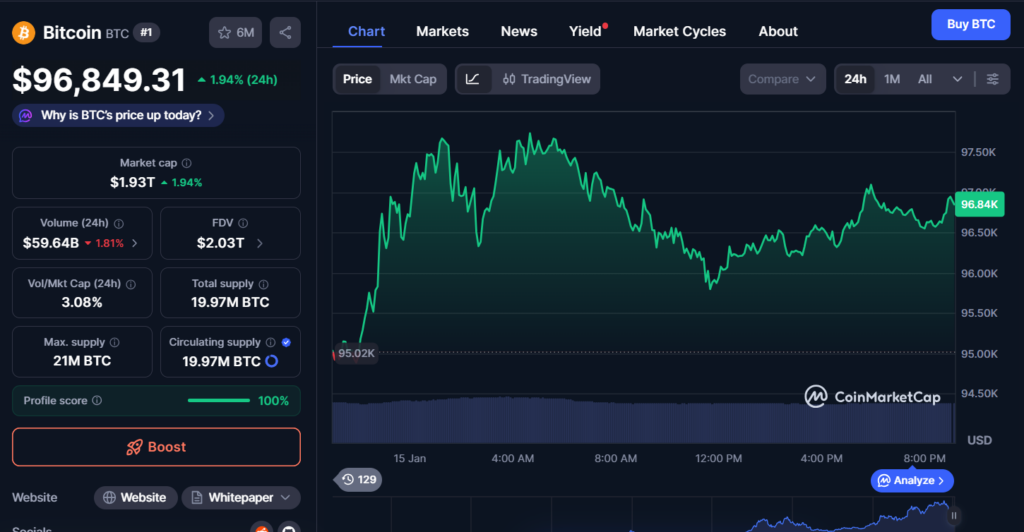The height and width of the screenshot is (532, 1024).
Task: Open the Markets tab
Action: [x=442, y=31]
